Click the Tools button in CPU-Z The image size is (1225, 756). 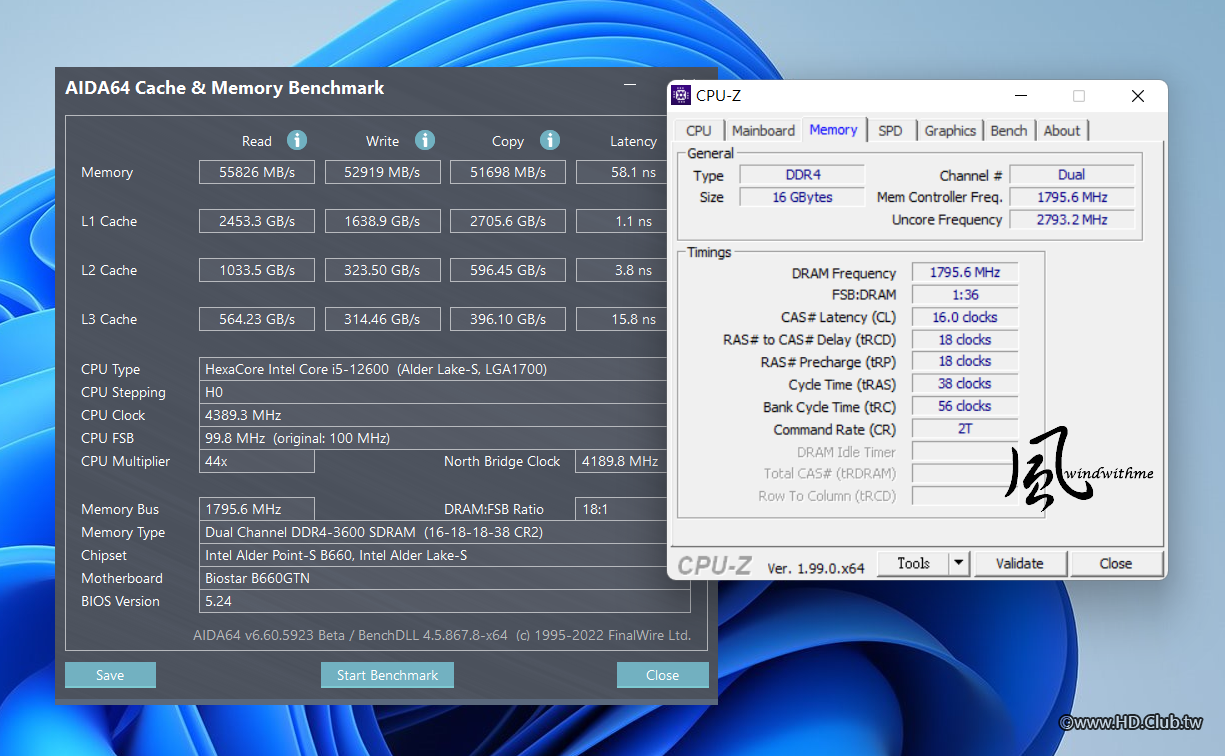point(913,564)
